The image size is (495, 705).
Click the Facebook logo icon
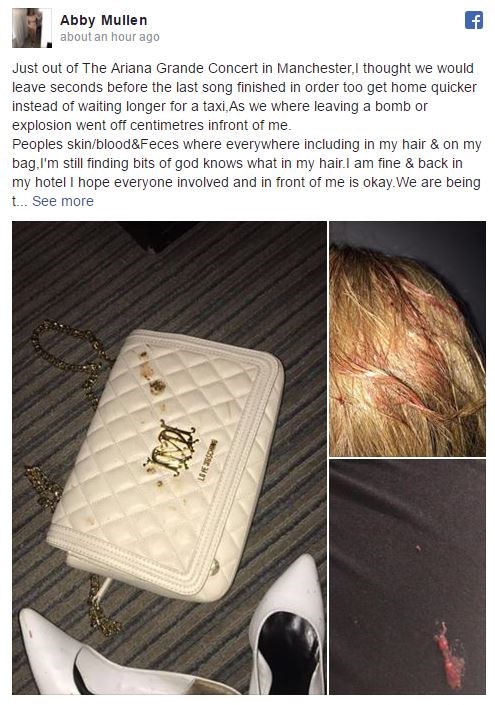click(473, 20)
